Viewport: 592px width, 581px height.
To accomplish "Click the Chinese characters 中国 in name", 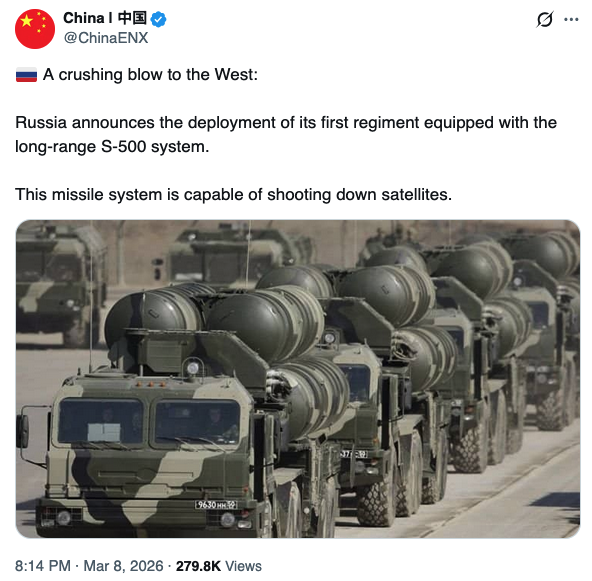I will coord(132,18).
